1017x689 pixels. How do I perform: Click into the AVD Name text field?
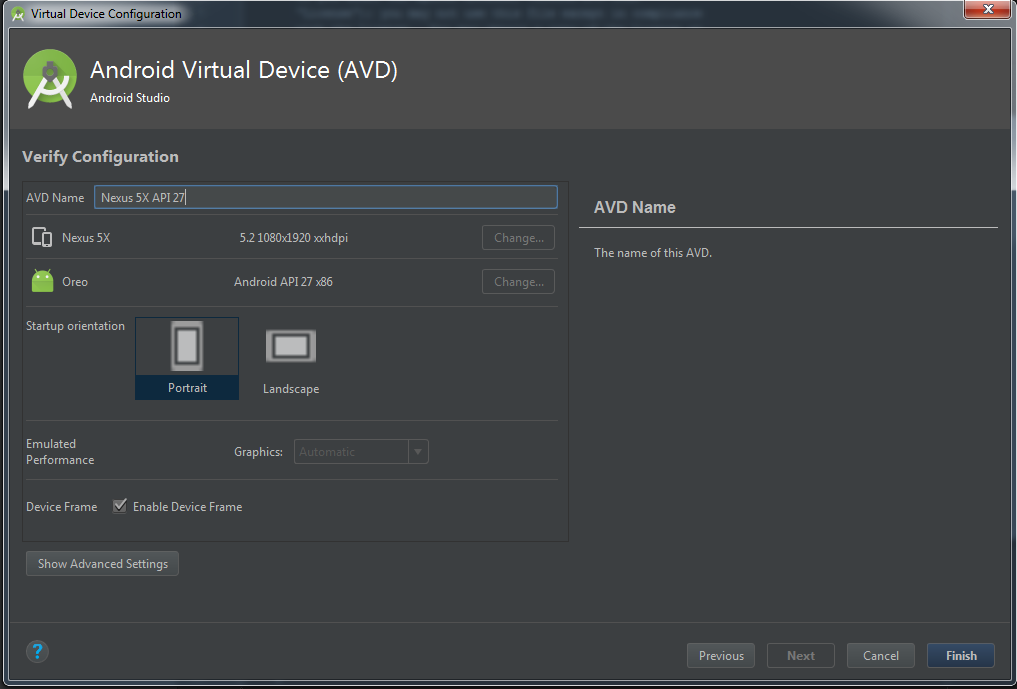[x=325, y=198]
